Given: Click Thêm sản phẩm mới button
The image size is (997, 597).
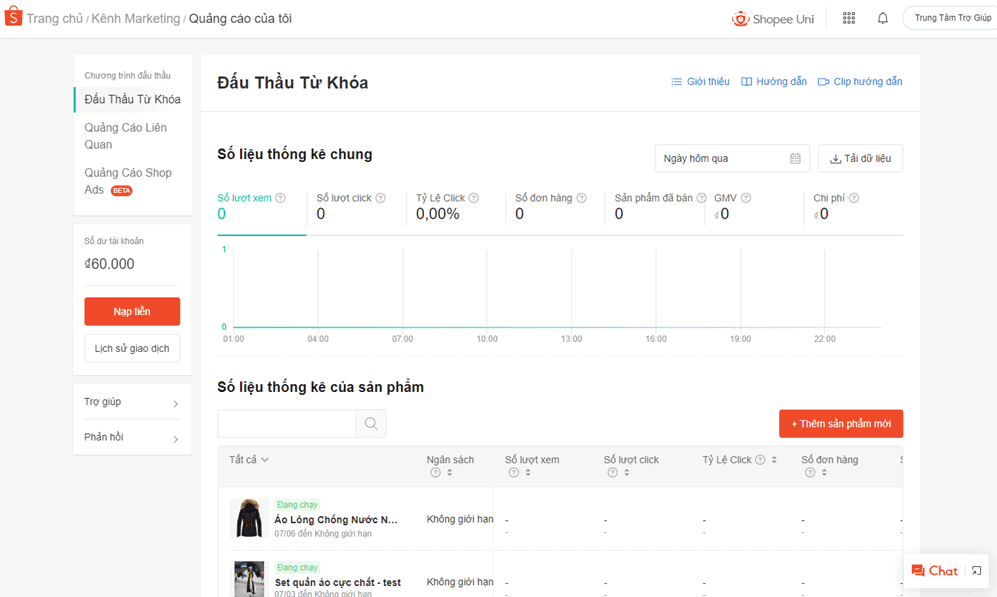Looking at the screenshot, I should click(841, 423).
